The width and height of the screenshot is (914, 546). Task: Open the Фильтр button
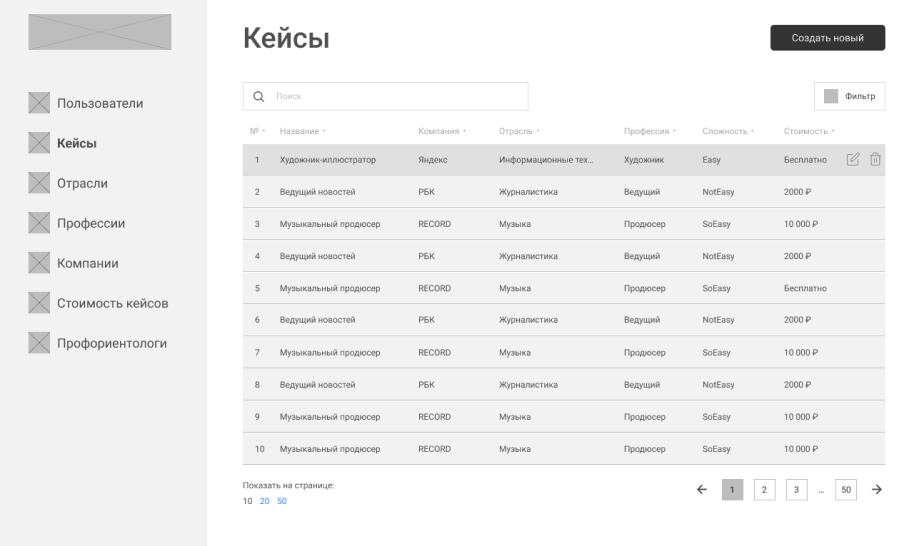click(x=849, y=96)
